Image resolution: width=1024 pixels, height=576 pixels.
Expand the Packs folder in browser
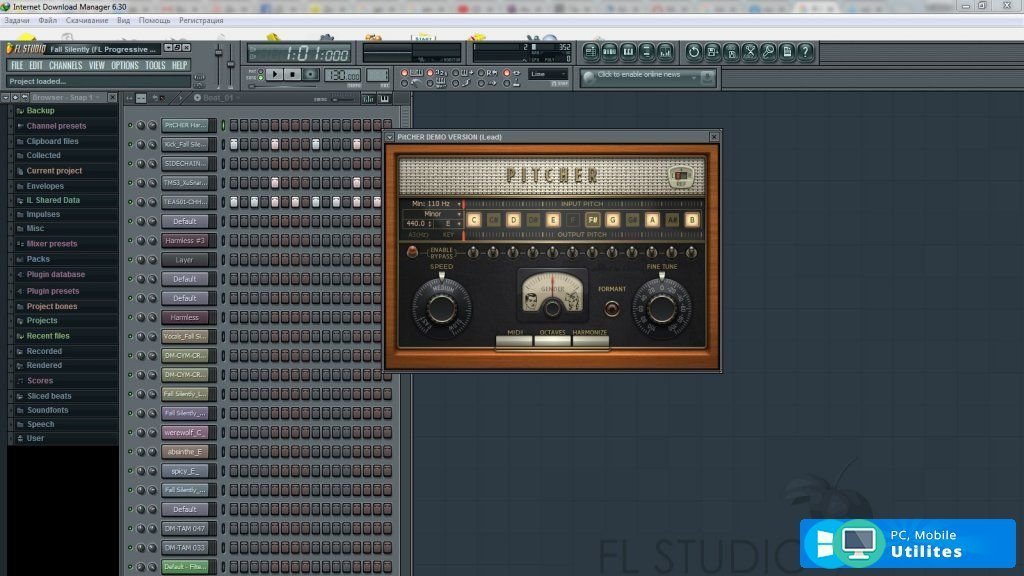[38, 259]
